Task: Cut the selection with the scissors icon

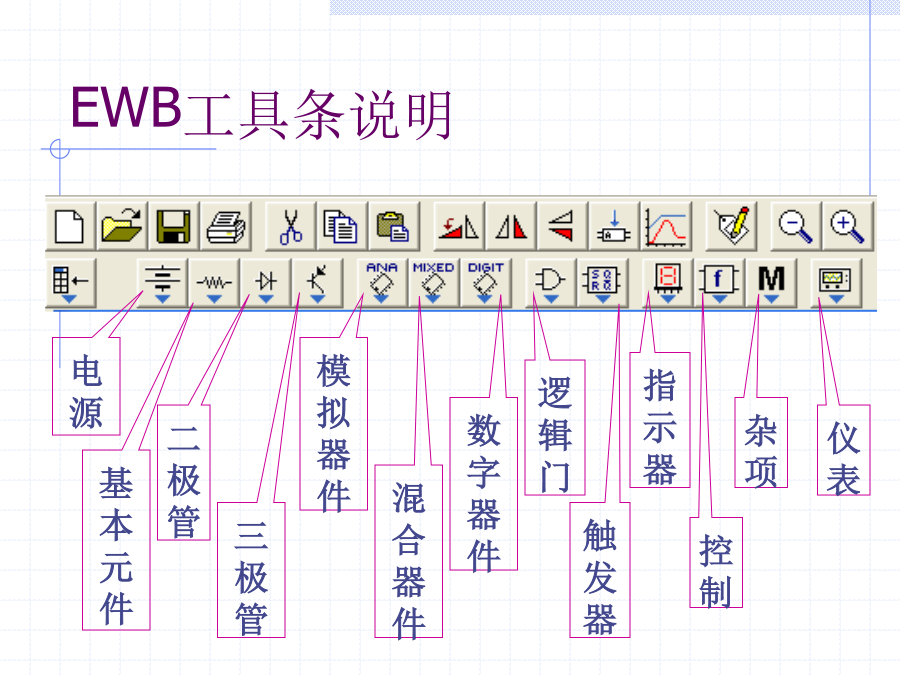Action: tap(290, 226)
